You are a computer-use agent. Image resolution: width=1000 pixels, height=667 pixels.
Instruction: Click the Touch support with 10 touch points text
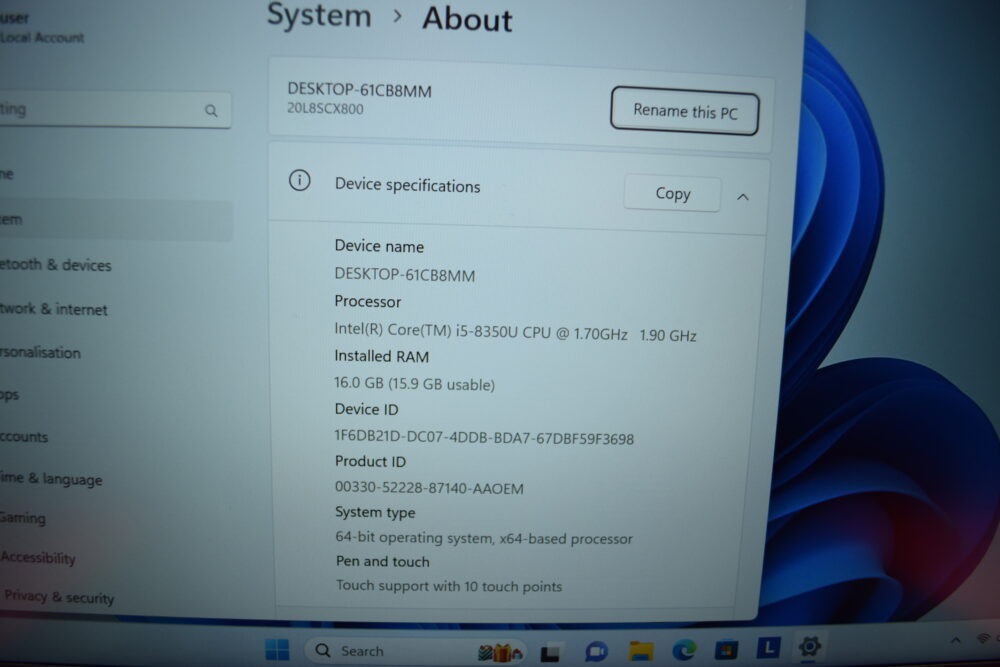point(449,586)
